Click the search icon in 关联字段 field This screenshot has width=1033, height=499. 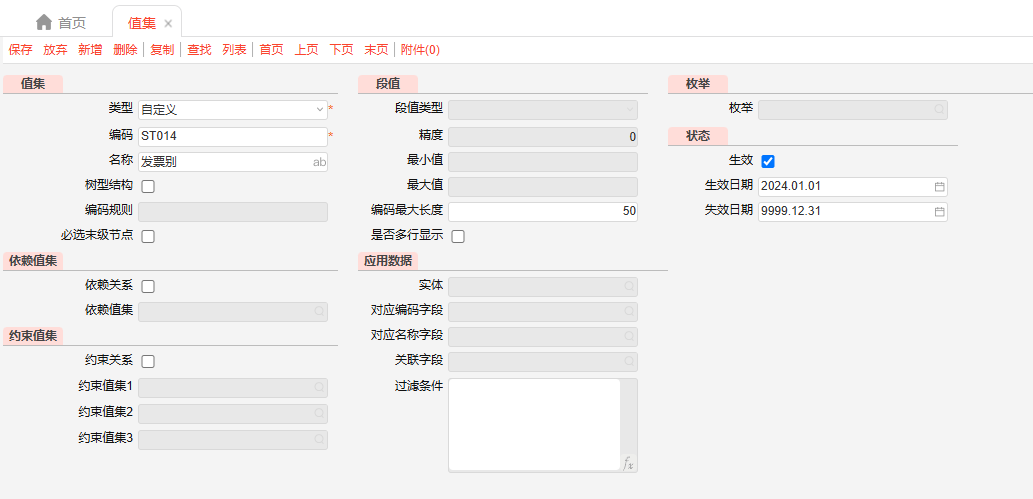629,361
